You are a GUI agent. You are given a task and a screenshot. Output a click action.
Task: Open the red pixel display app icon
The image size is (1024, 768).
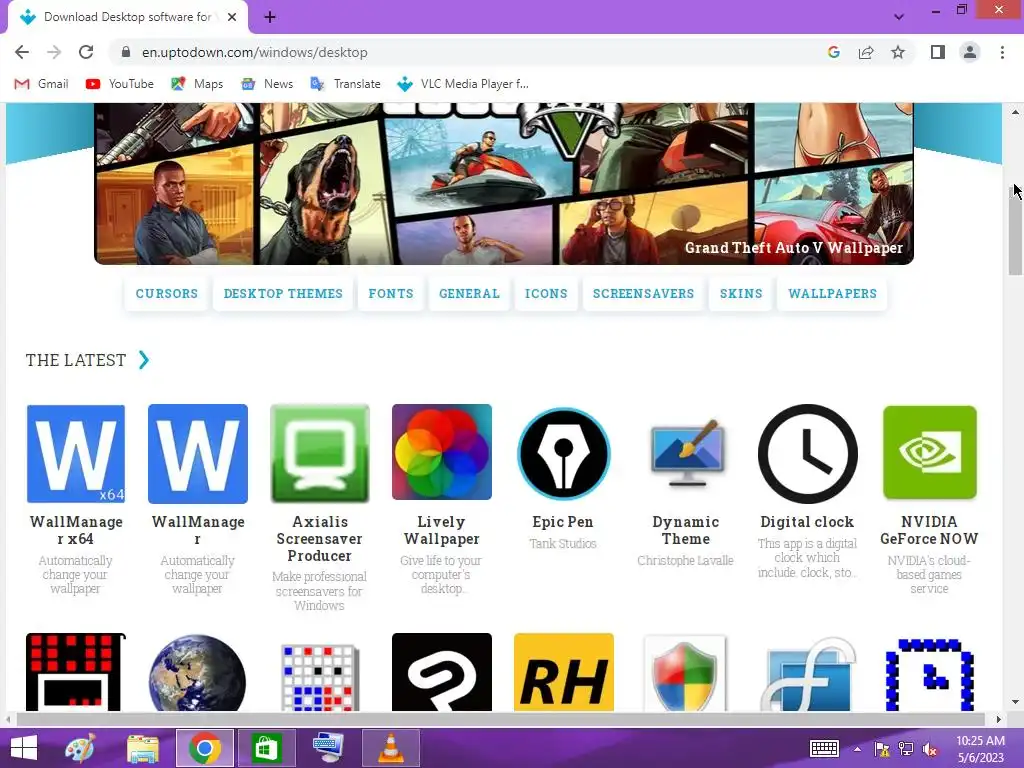(x=76, y=672)
